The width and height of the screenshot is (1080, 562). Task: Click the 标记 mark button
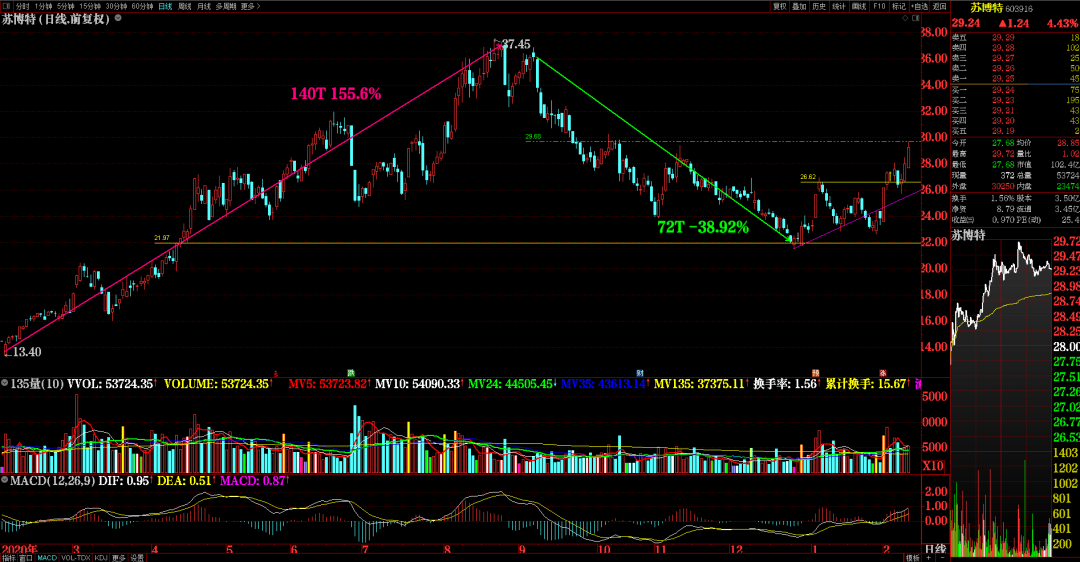(900, 6)
